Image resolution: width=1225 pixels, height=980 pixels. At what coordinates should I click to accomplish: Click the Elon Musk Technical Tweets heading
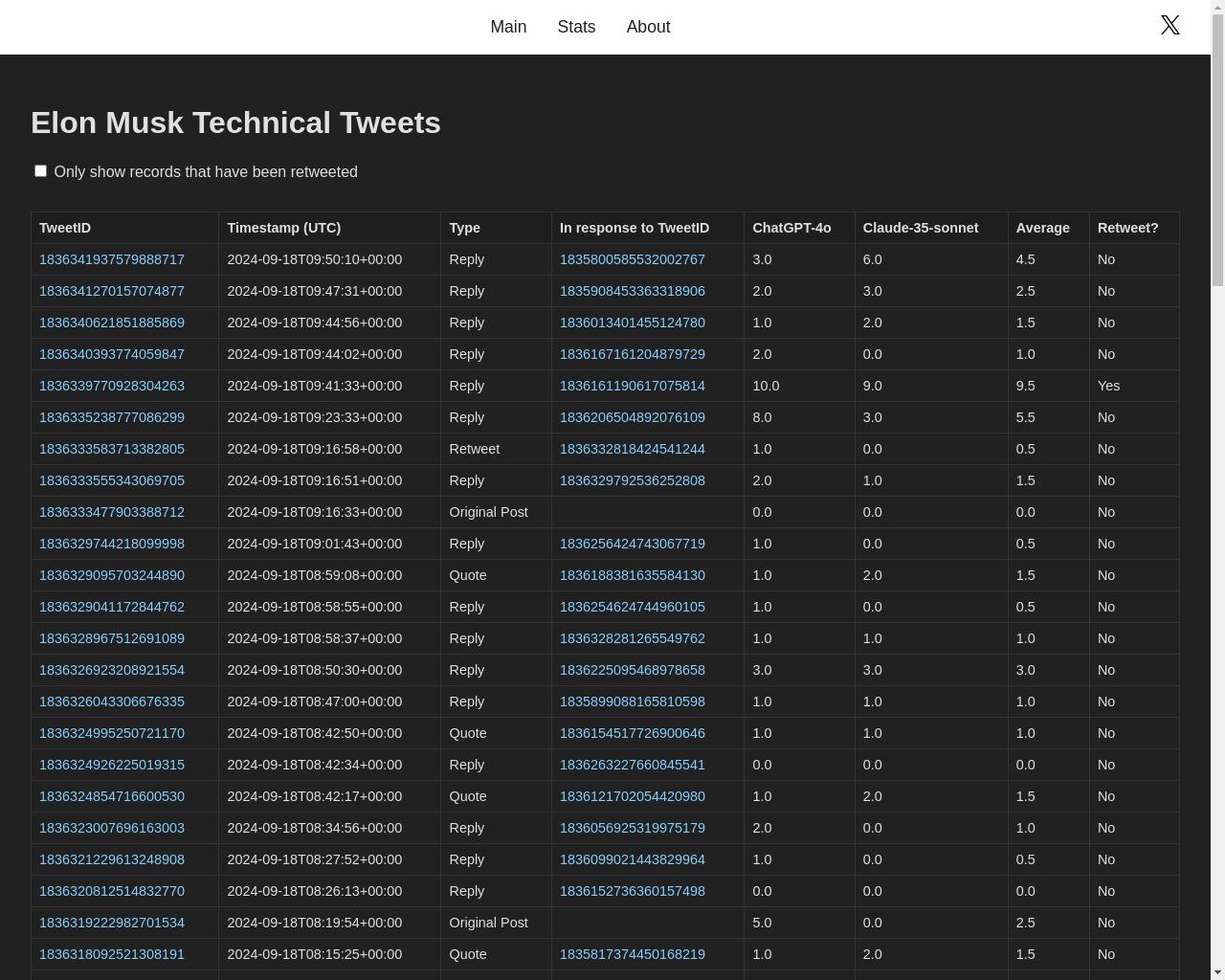(x=235, y=122)
